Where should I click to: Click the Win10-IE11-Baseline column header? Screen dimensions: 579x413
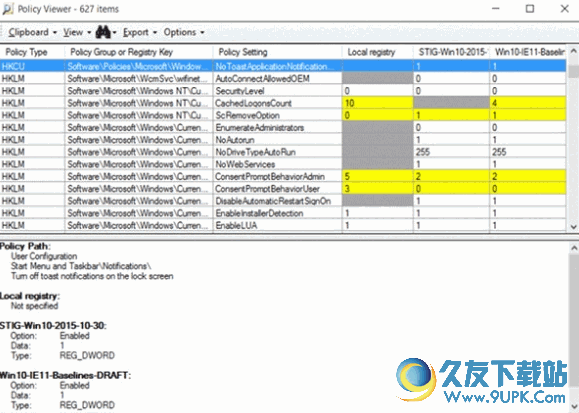(x=528, y=52)
